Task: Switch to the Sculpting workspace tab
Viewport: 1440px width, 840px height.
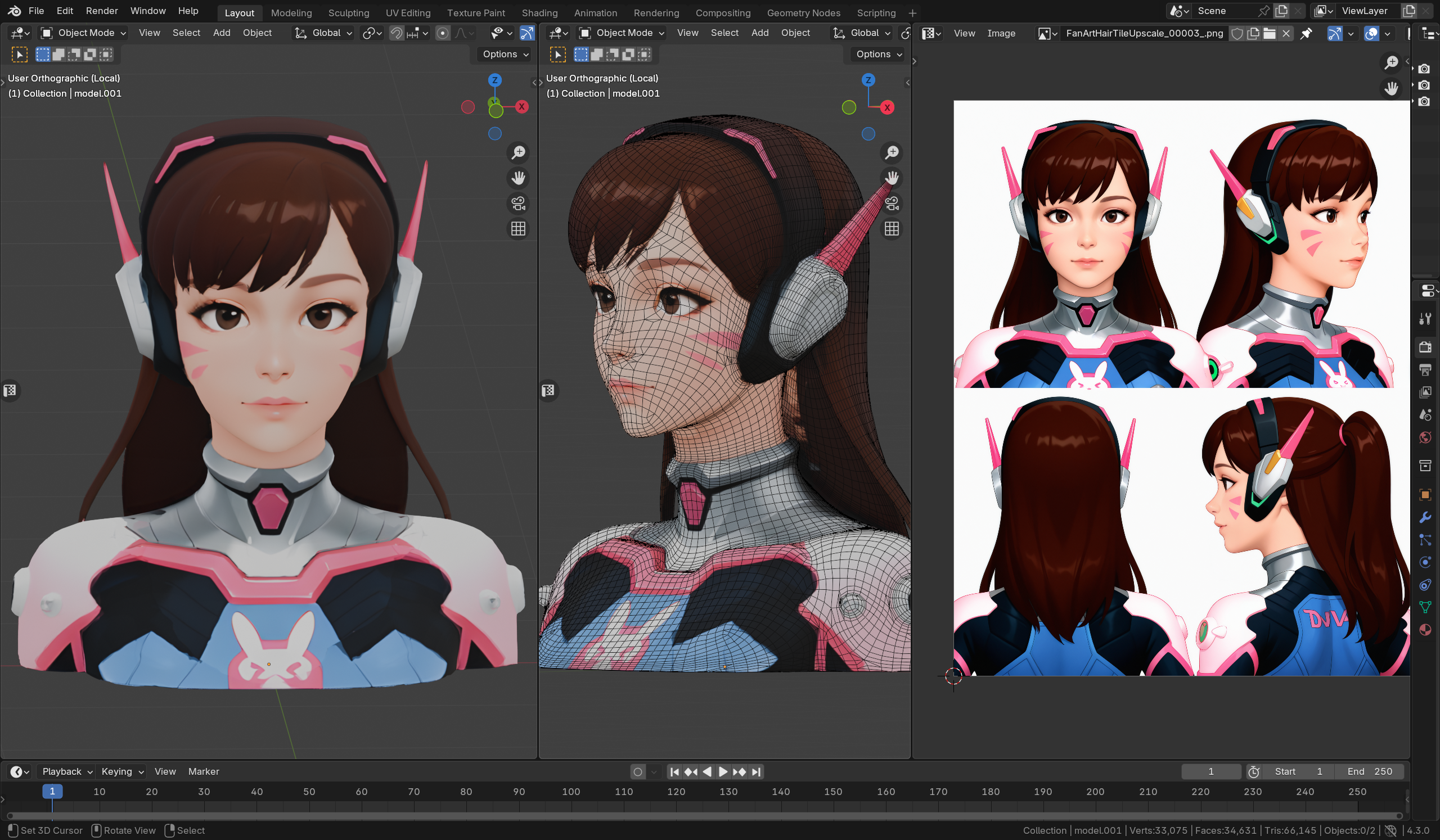Action: pos(349,12)
